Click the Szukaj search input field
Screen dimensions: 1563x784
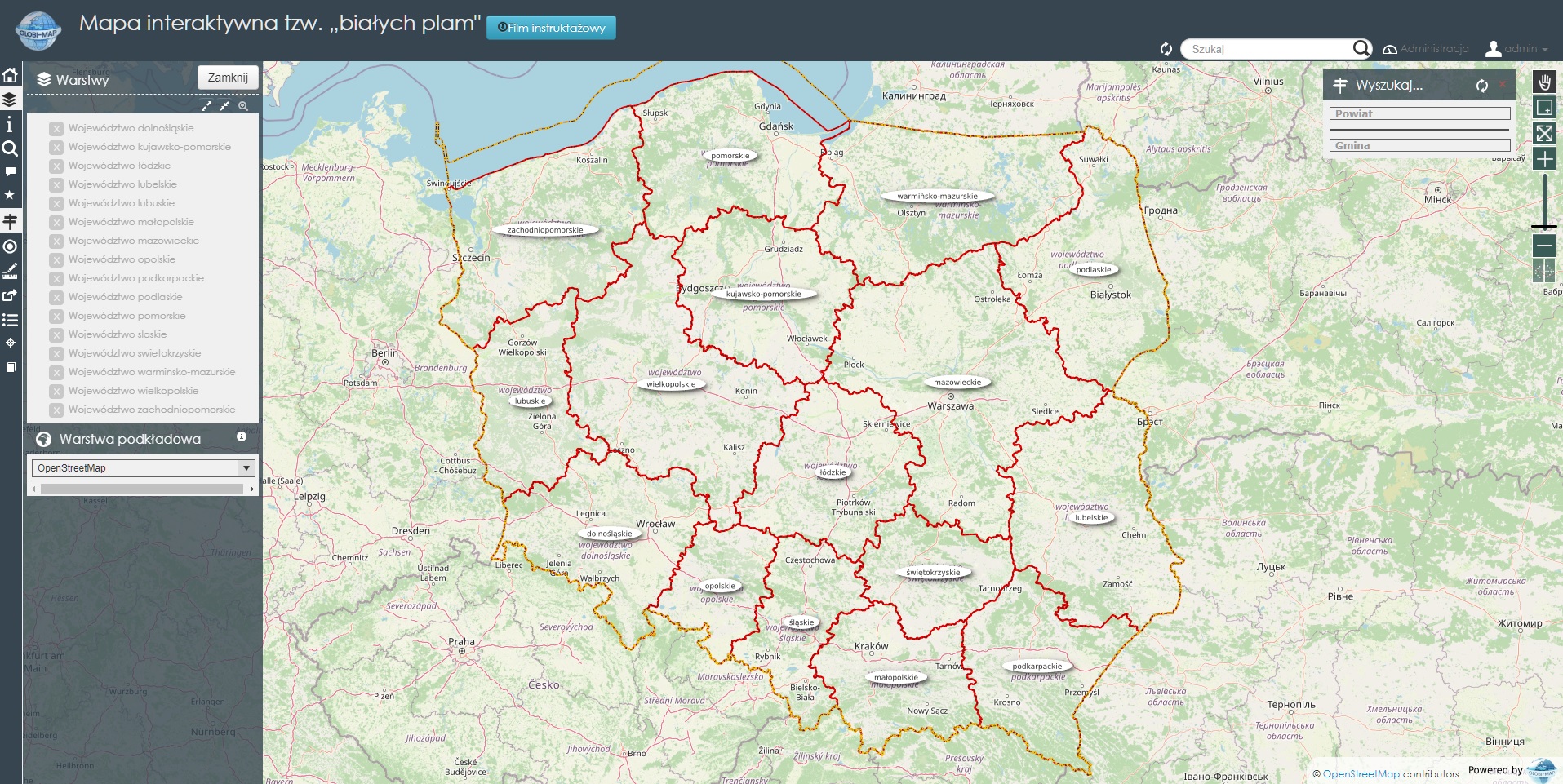click(x=1268, y=49)
